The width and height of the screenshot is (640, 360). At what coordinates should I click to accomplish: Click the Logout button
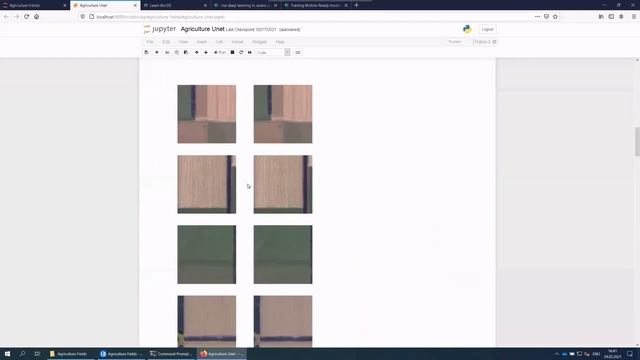[487, 29]
